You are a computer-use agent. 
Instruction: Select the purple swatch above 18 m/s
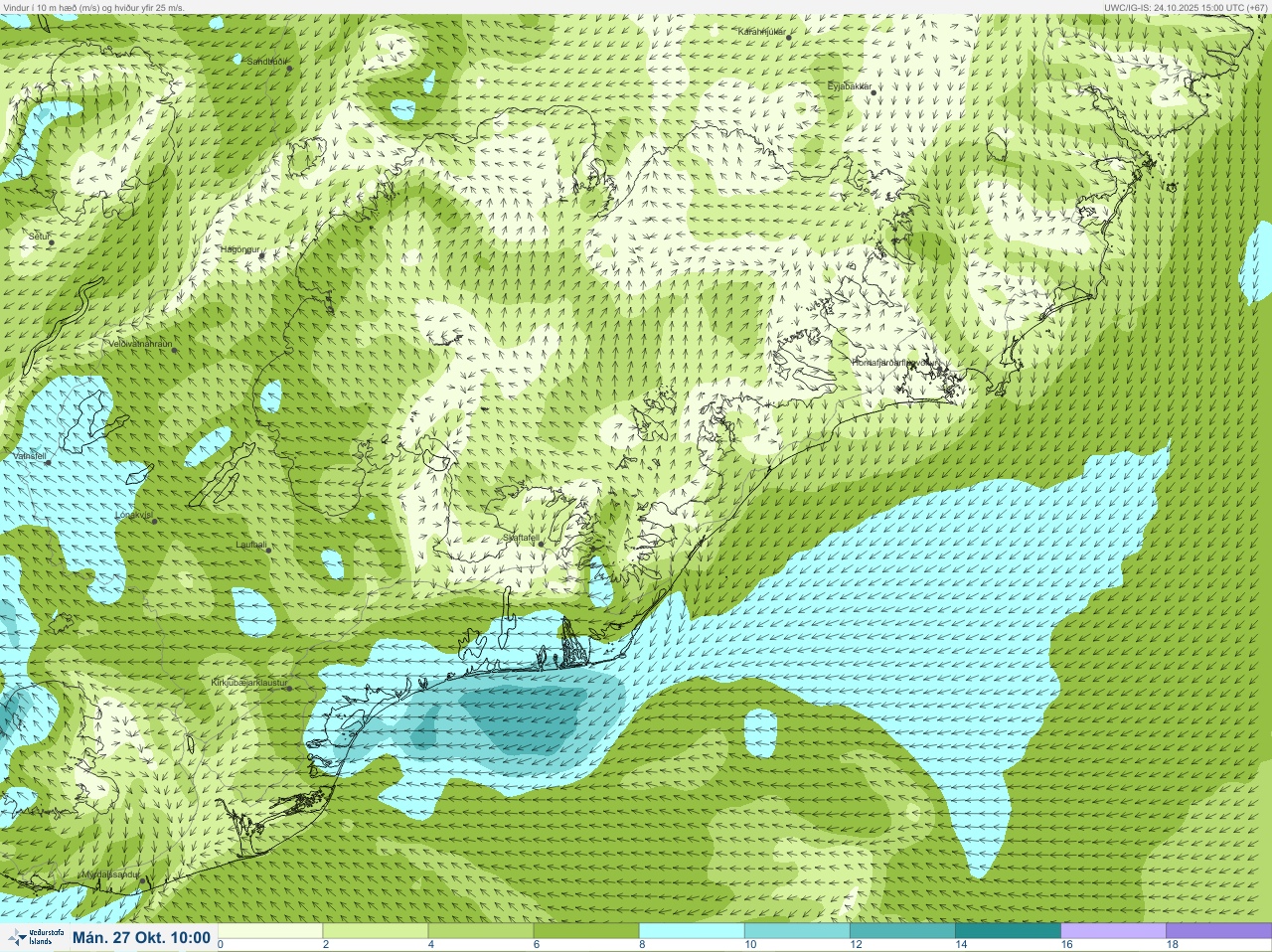click(1218, 931)
